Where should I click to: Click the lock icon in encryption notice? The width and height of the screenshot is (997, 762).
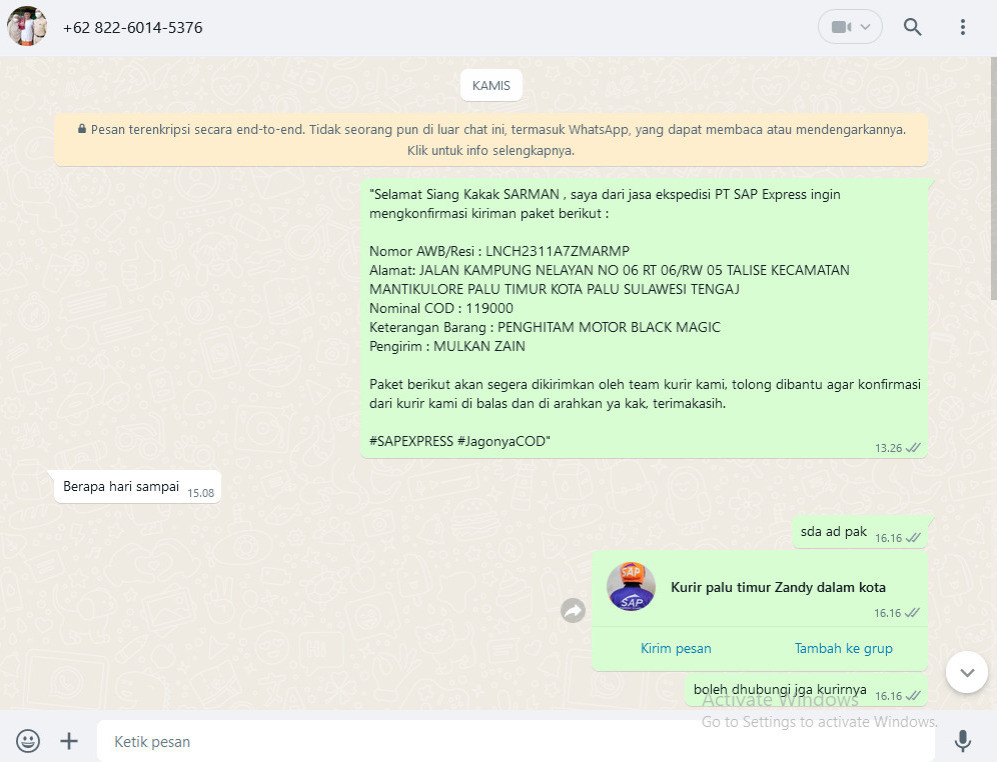(81, 129)
